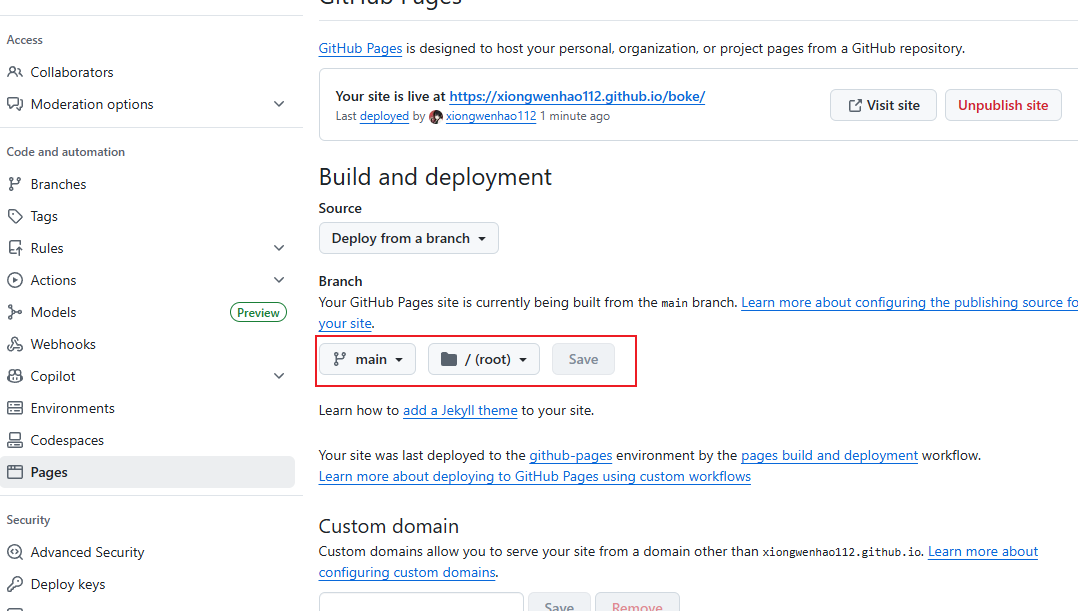Click add a Jekyll theme link
1078x611 pixels.
tap(460, 410)
